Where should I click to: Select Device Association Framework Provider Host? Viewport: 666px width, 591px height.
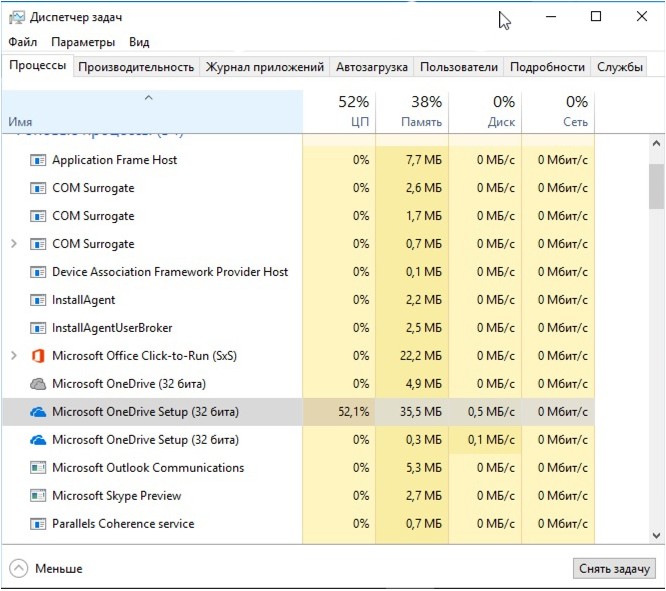(170, 272)
